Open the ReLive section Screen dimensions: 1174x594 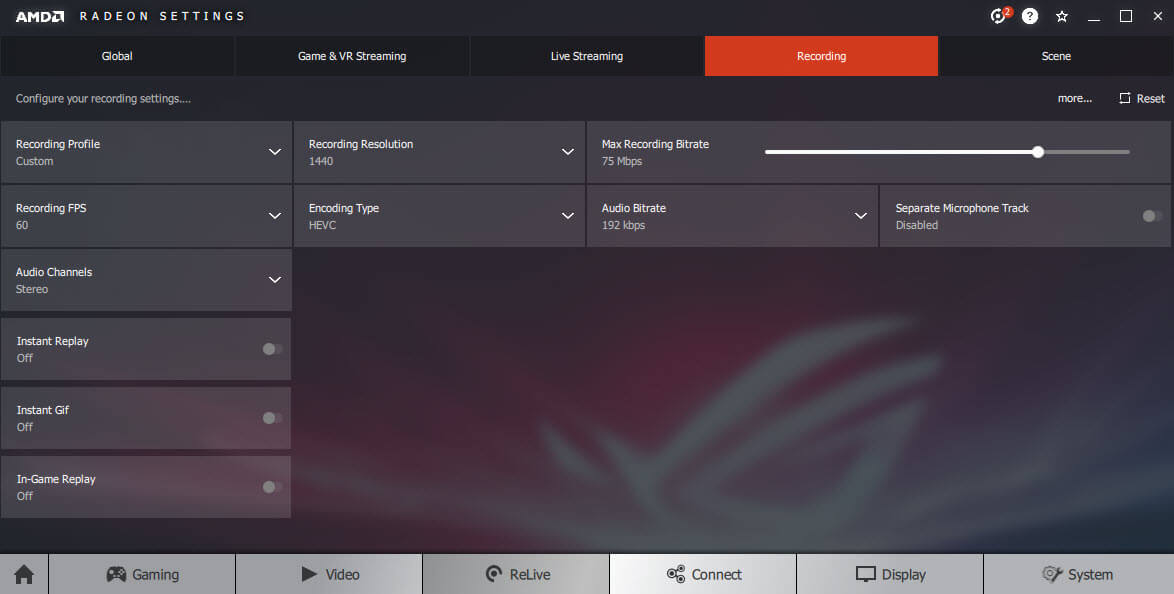517,575
